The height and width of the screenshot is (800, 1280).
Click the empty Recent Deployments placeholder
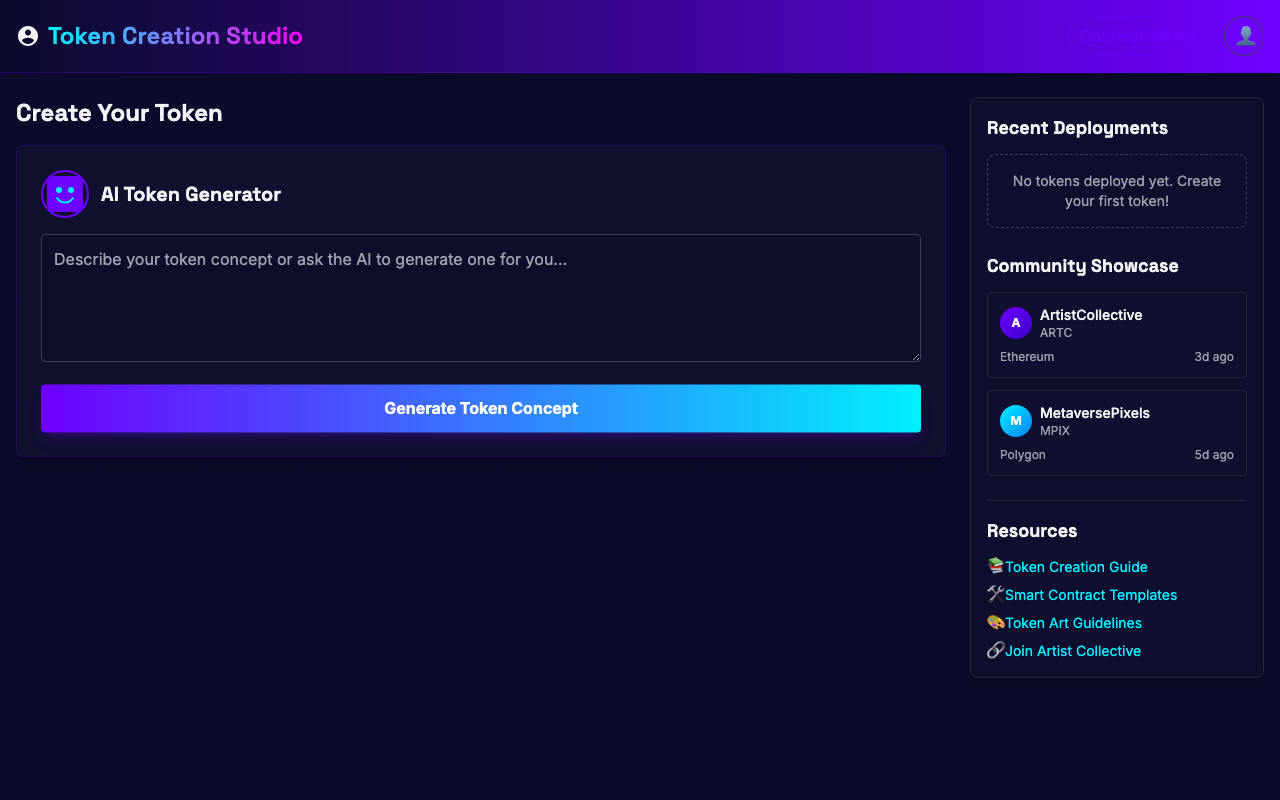[x=1116, y=191]
